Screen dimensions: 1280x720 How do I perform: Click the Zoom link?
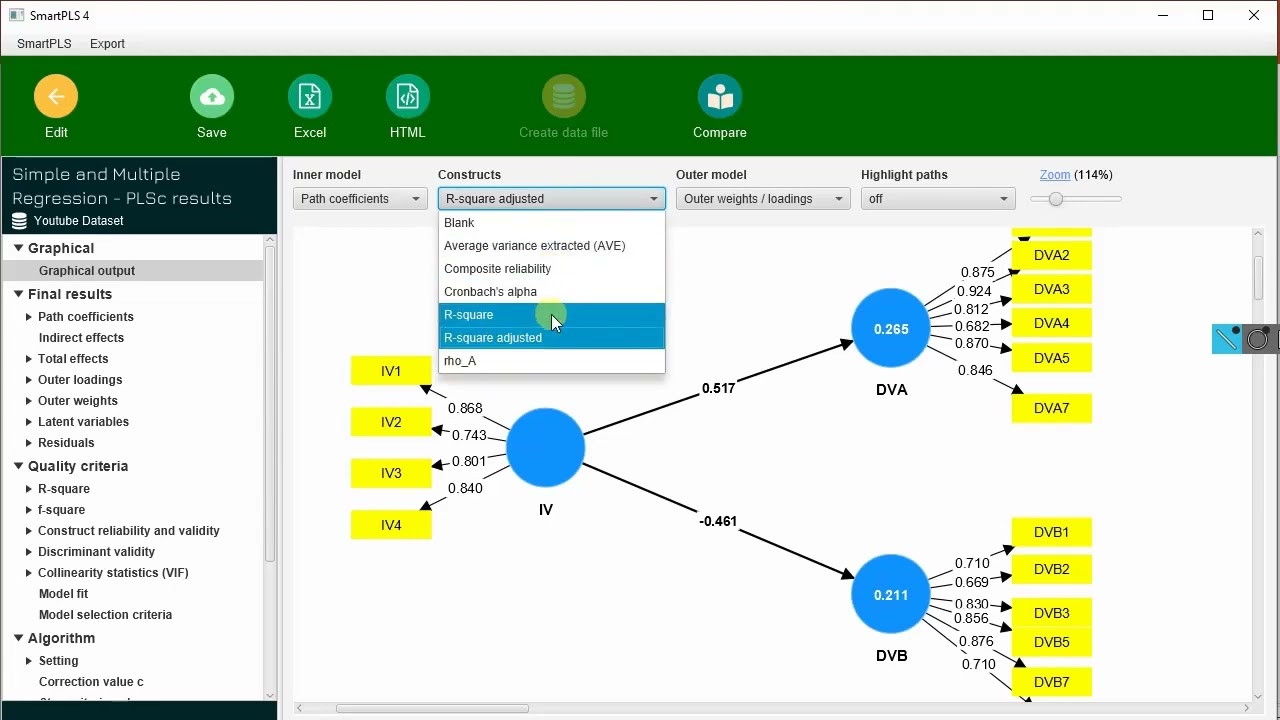click(1055, 175)
